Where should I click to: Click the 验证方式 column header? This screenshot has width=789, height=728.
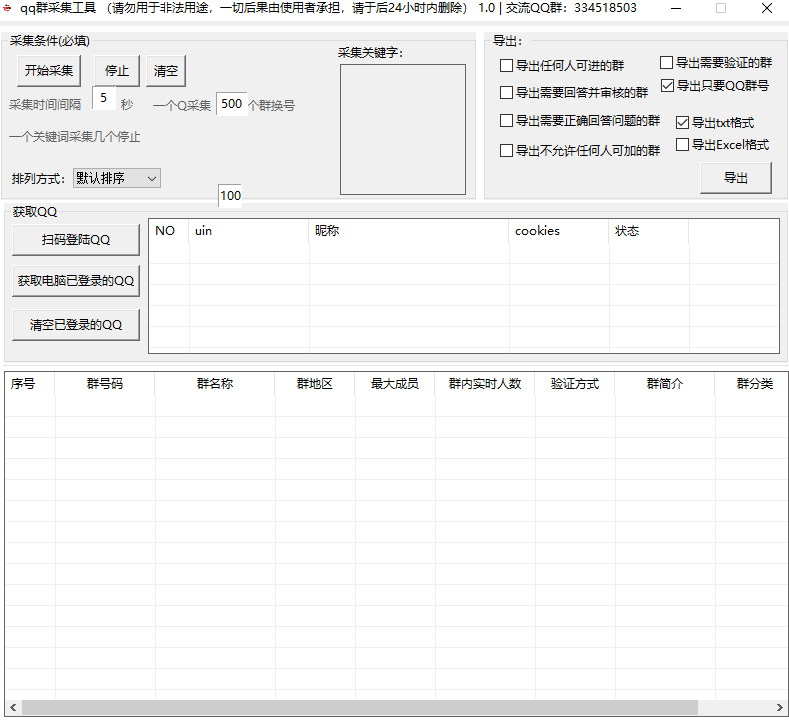pyautogui.click(x=575, y=384)
